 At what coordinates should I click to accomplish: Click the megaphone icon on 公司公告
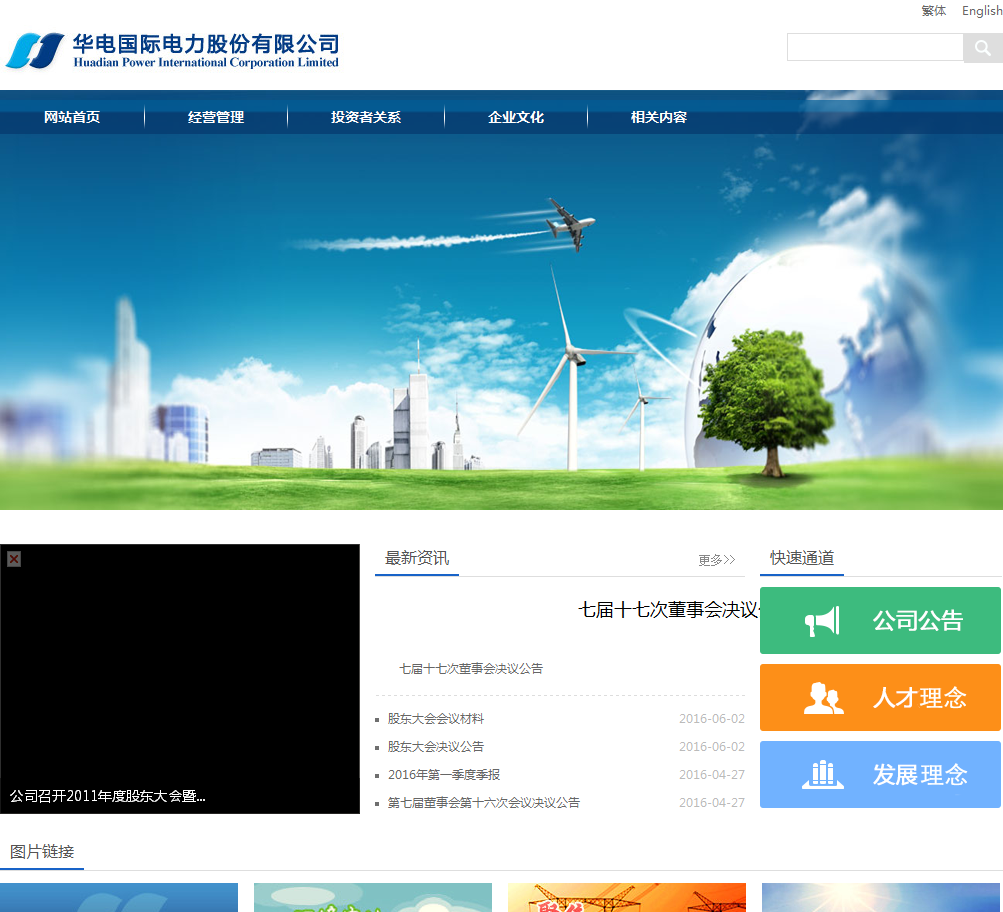(x=822, y=621)
